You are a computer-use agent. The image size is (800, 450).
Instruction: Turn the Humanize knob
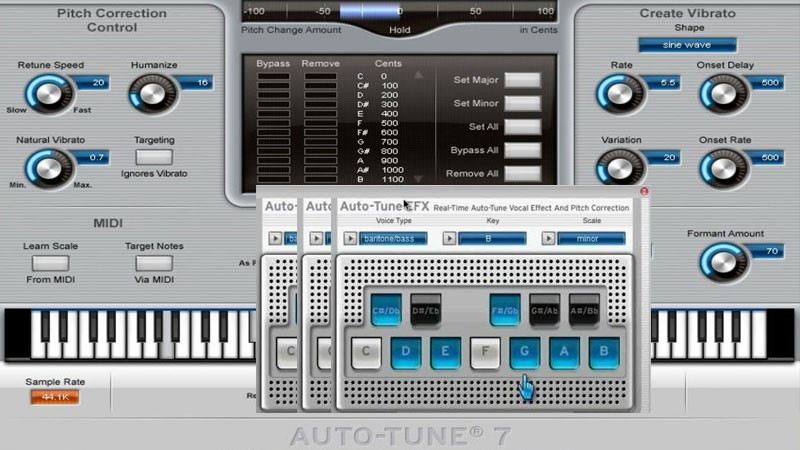153,94
